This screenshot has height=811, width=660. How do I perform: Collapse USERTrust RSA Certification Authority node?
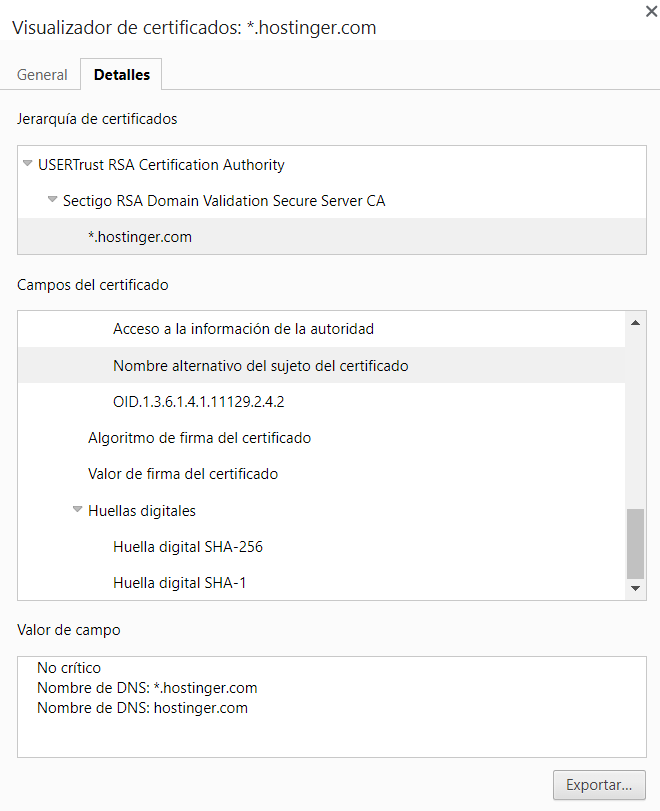tap(27, 165)
